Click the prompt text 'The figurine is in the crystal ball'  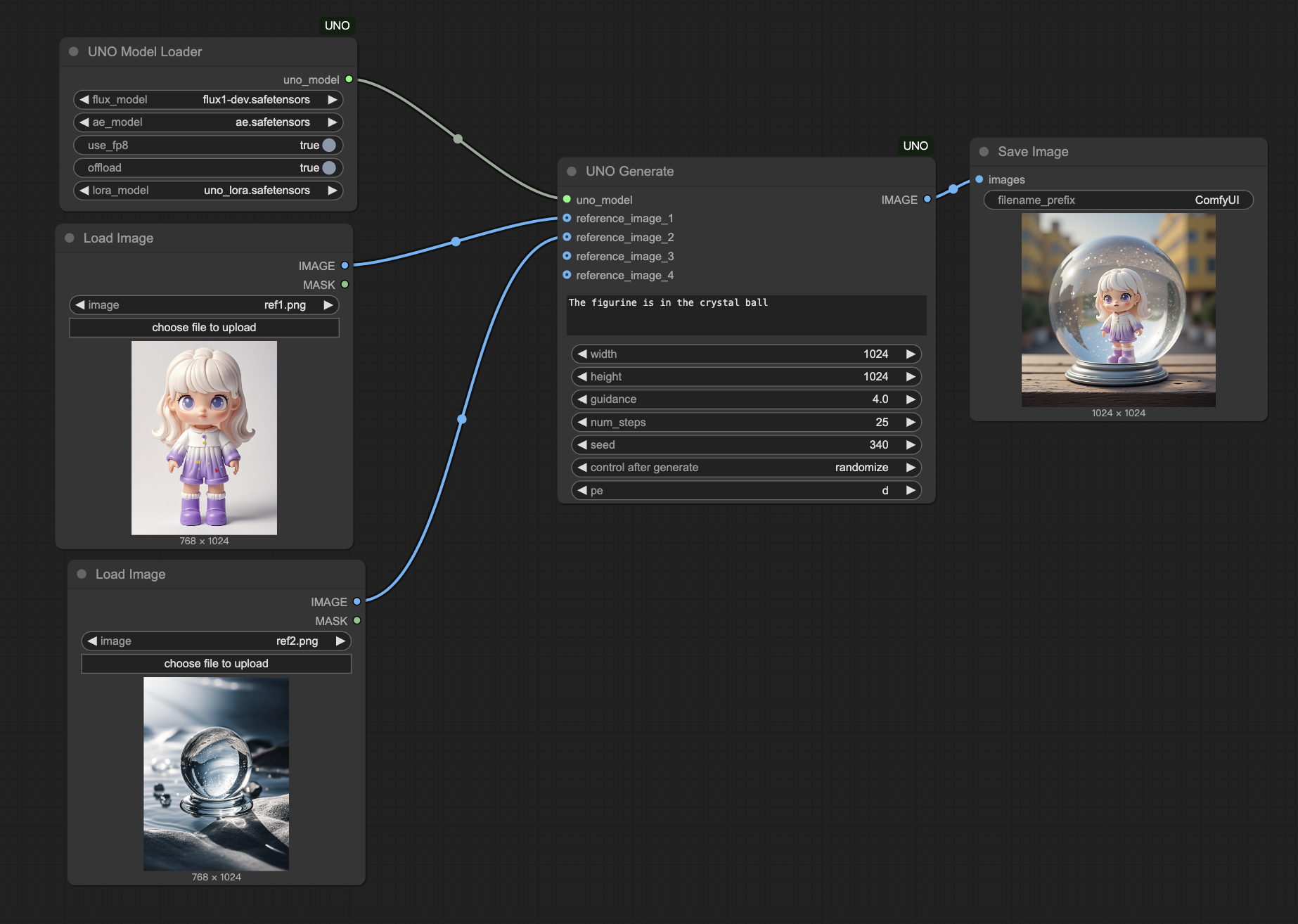click(x=668, y=302)
